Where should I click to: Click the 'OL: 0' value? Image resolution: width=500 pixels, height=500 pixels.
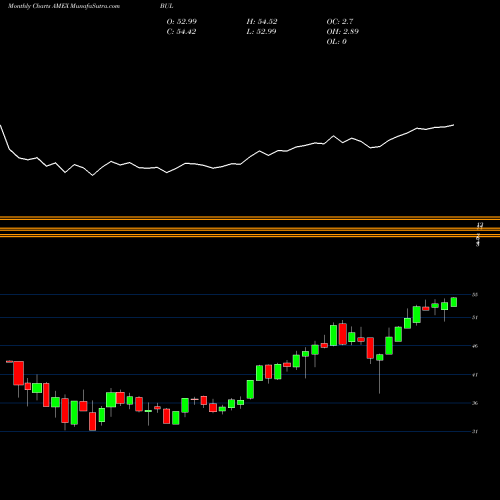pyautogui.click(x=337, y=42)
